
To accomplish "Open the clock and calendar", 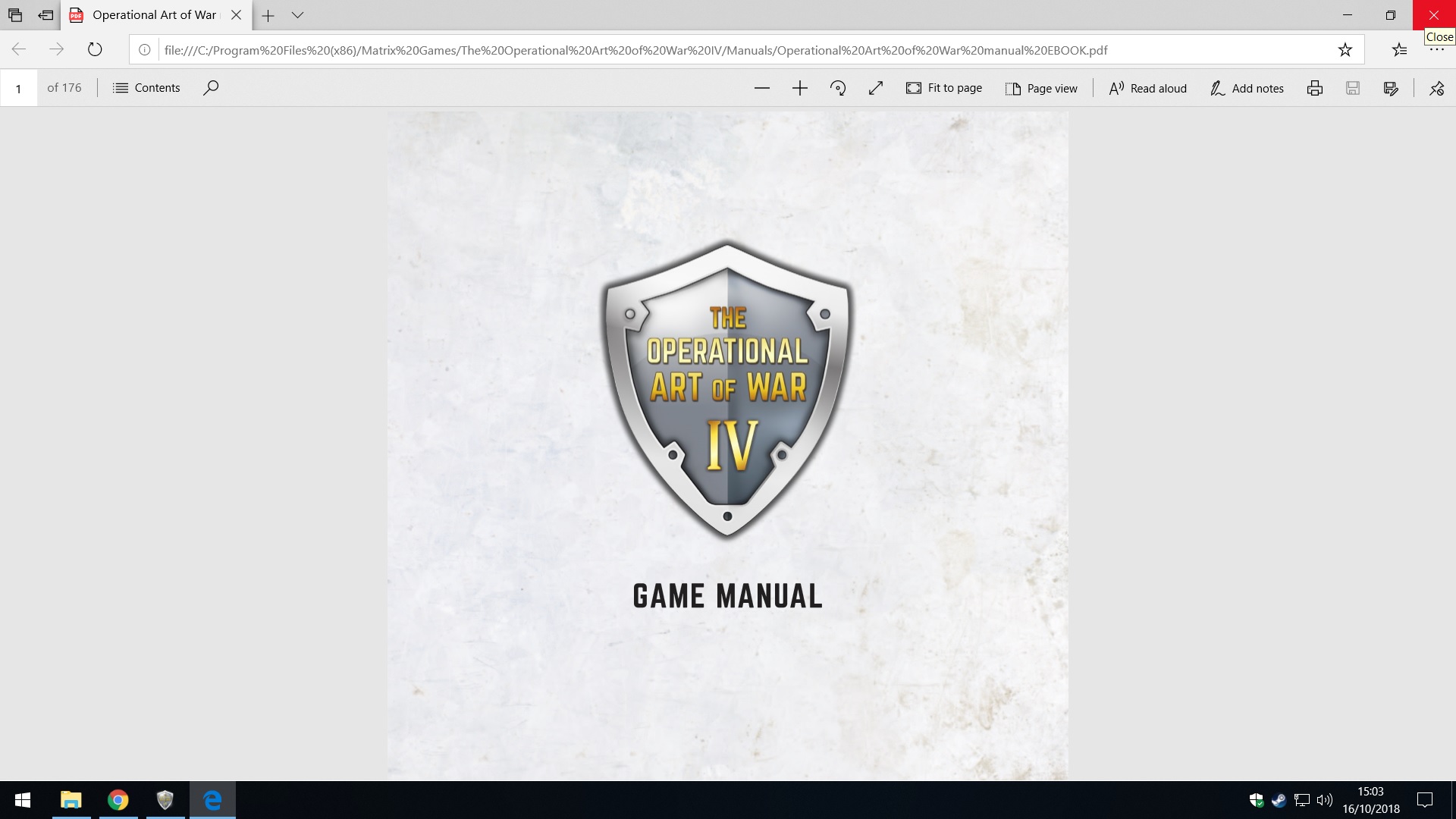I will click(x=1371, y=800).
